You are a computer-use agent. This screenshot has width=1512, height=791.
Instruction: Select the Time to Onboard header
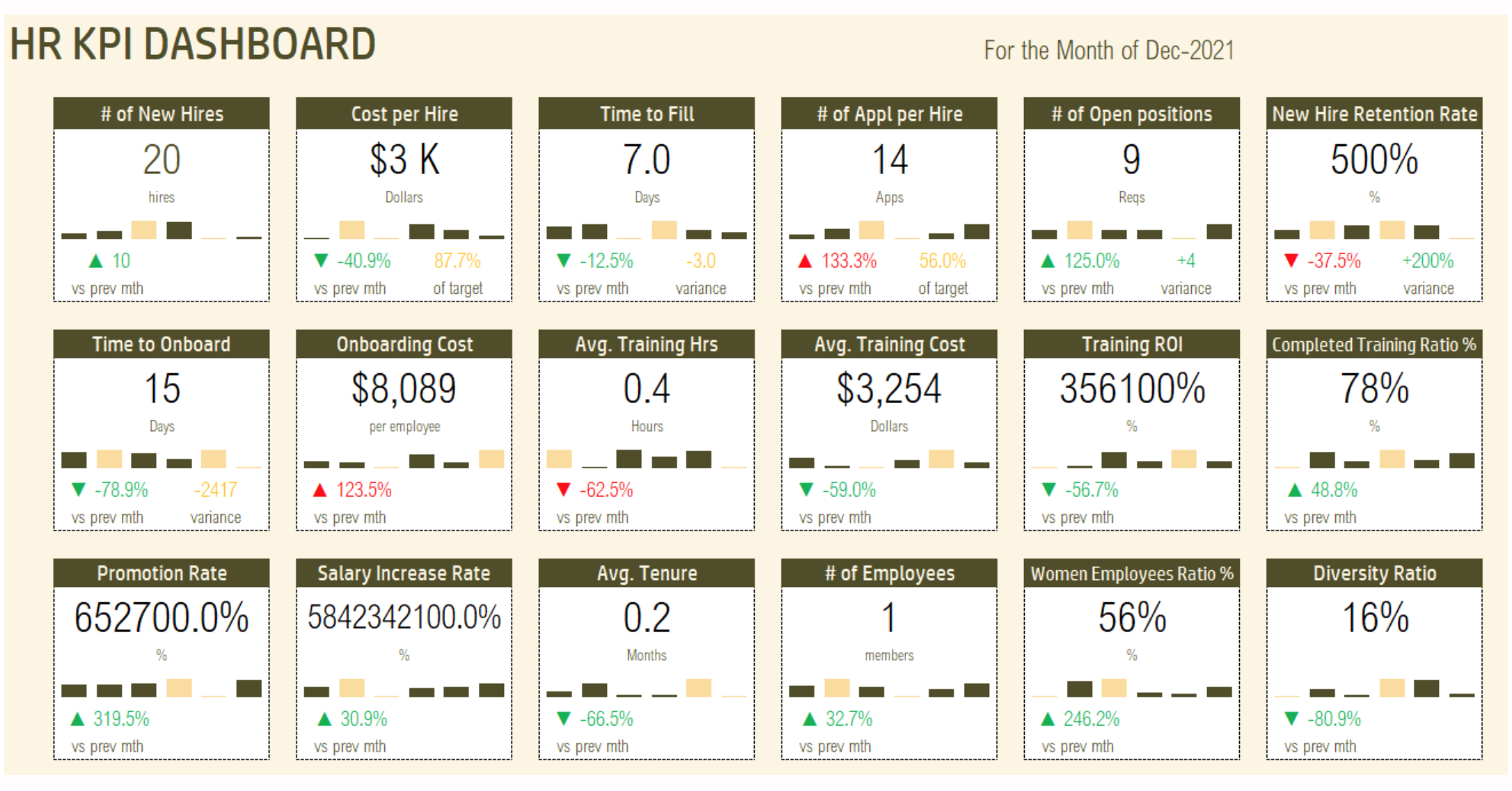162,344
